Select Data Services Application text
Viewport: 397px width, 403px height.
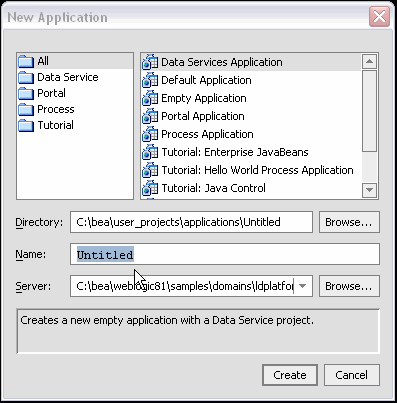(222, 62)
